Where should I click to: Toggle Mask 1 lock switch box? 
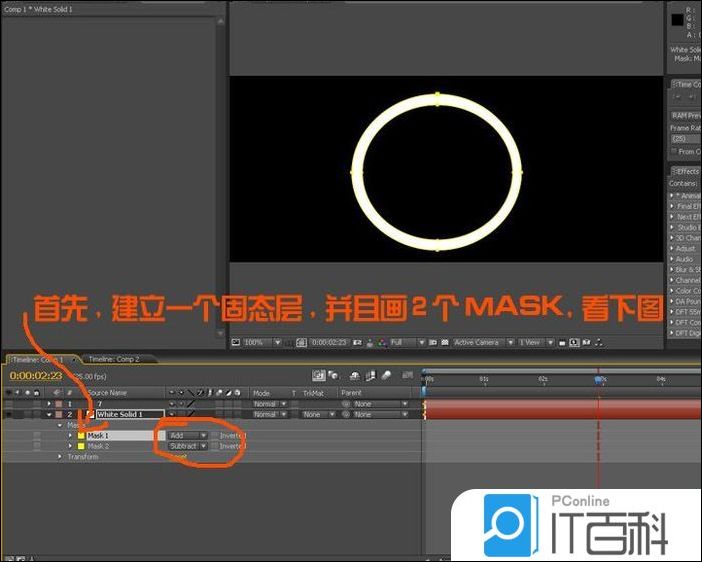pos(37,435)
